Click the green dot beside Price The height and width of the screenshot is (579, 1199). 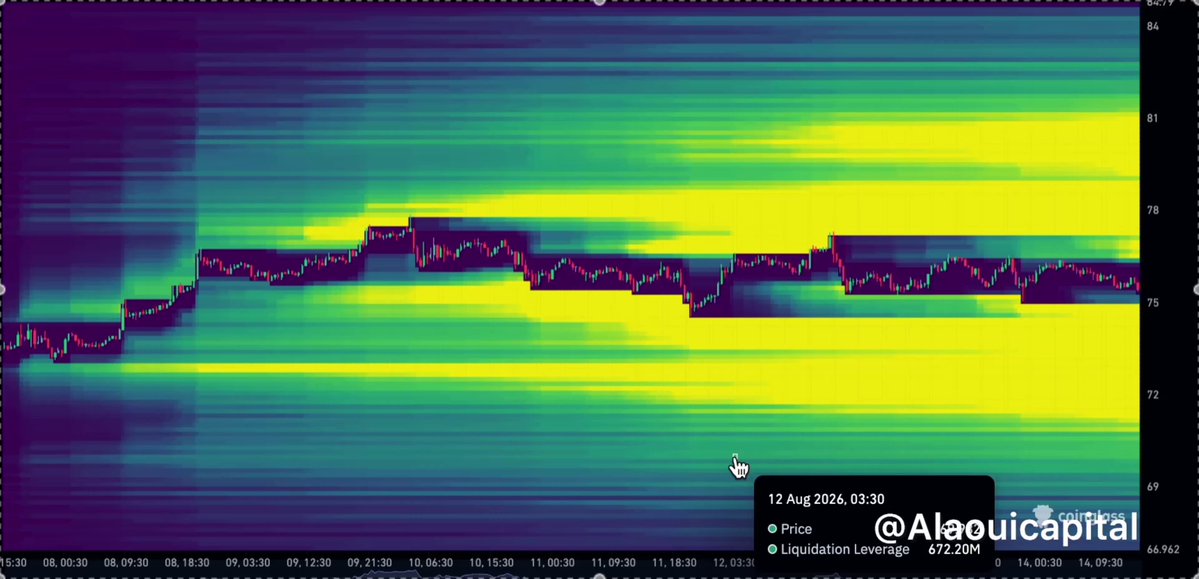(x=772, y=529)
